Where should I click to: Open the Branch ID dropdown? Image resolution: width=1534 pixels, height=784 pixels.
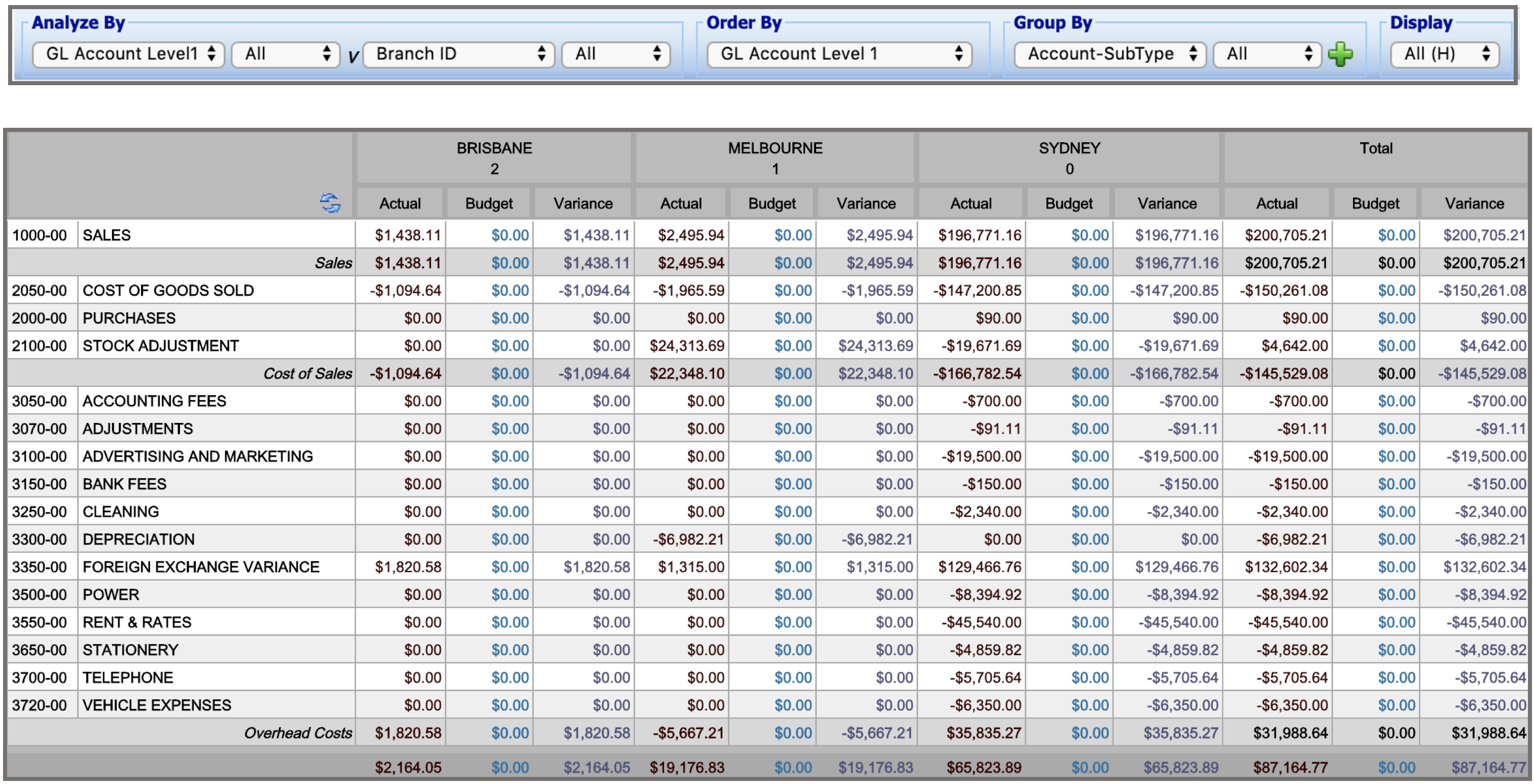(459, 54)
